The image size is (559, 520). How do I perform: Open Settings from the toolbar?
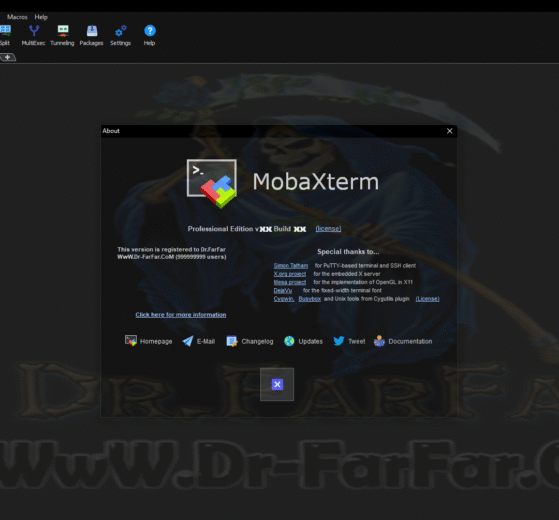[x=120, y=35]
